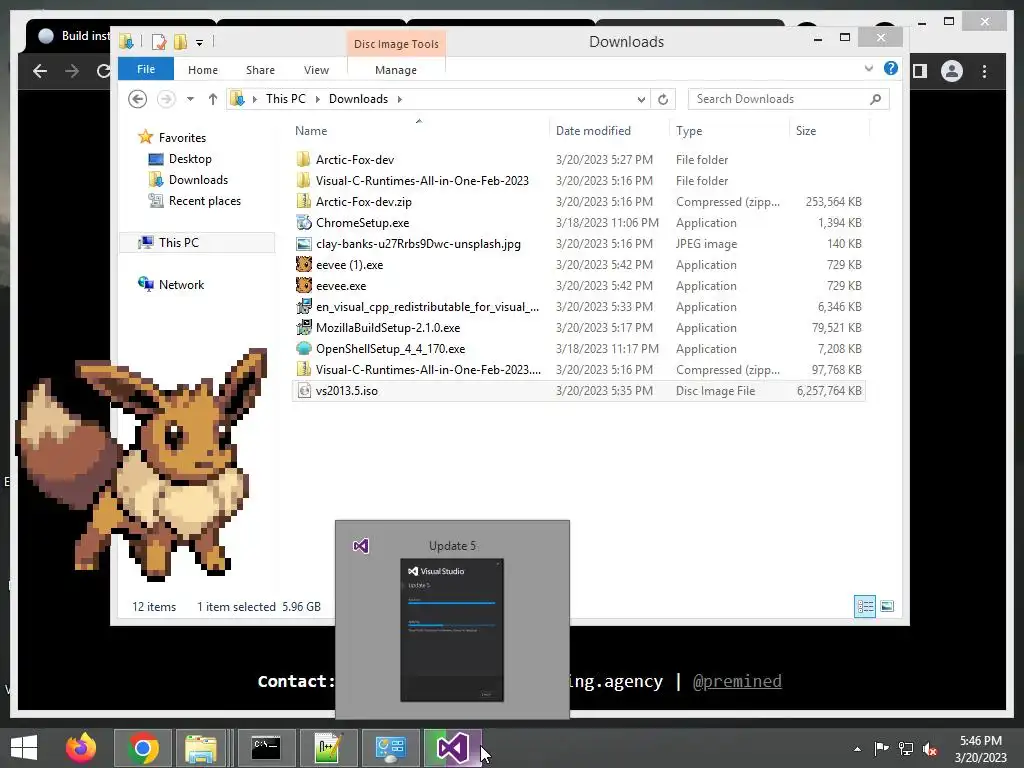Toggle Chrome's side panel icon
The image size is (1024, 768).
click(920, 71)
